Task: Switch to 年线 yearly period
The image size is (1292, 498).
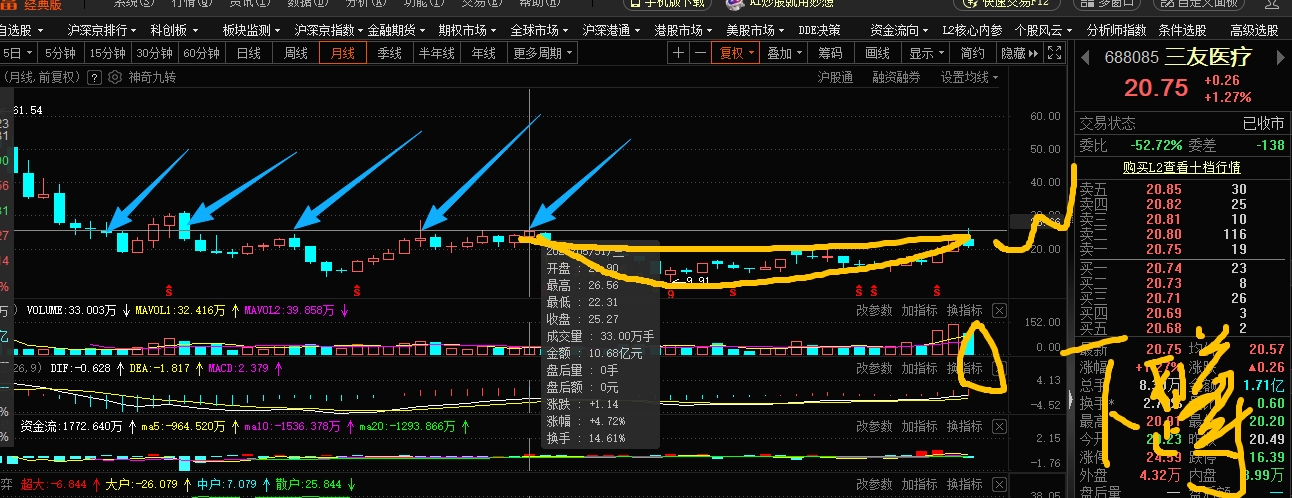Action: click(x=484, y=53)
